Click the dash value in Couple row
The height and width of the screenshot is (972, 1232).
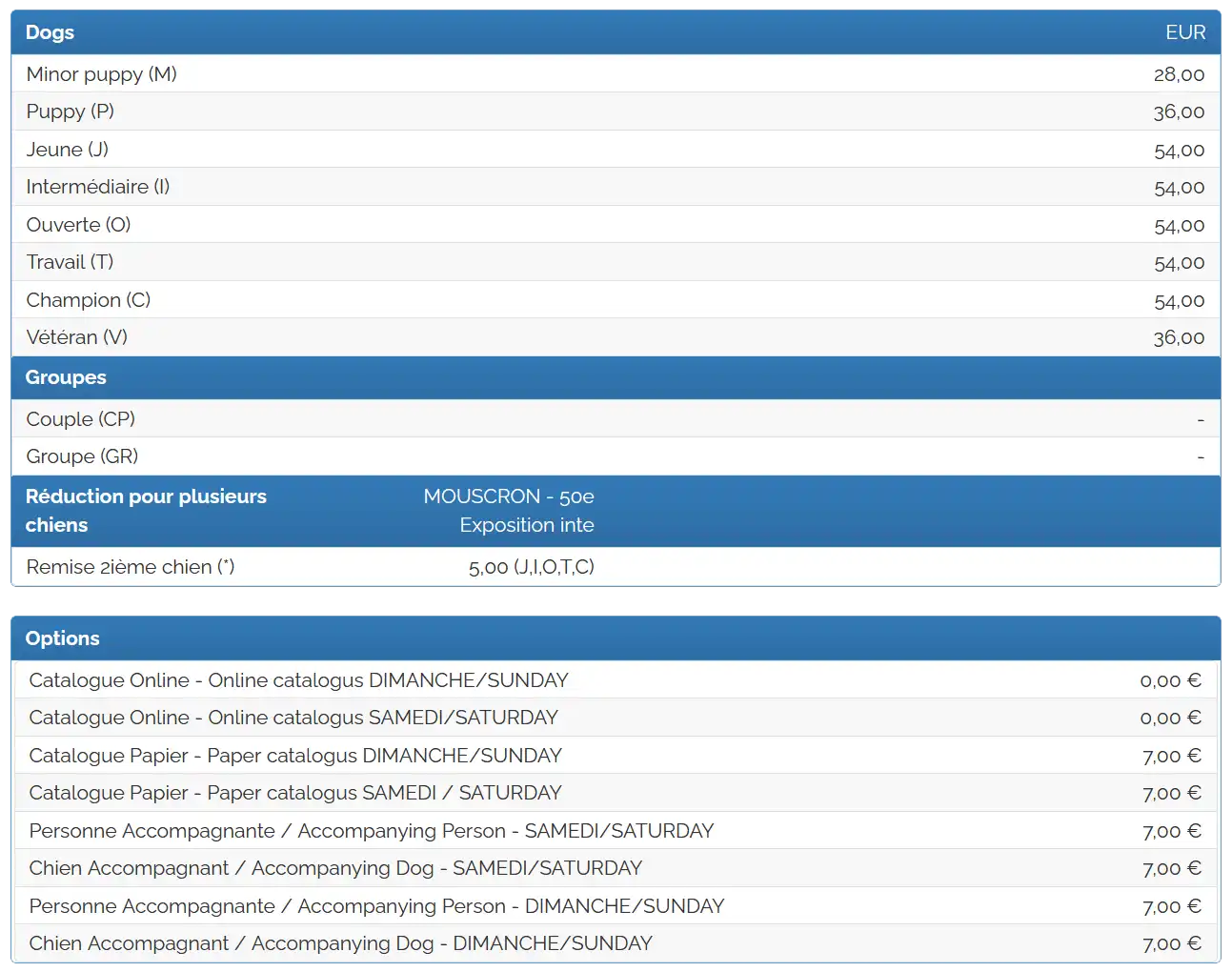point(1201,419)
